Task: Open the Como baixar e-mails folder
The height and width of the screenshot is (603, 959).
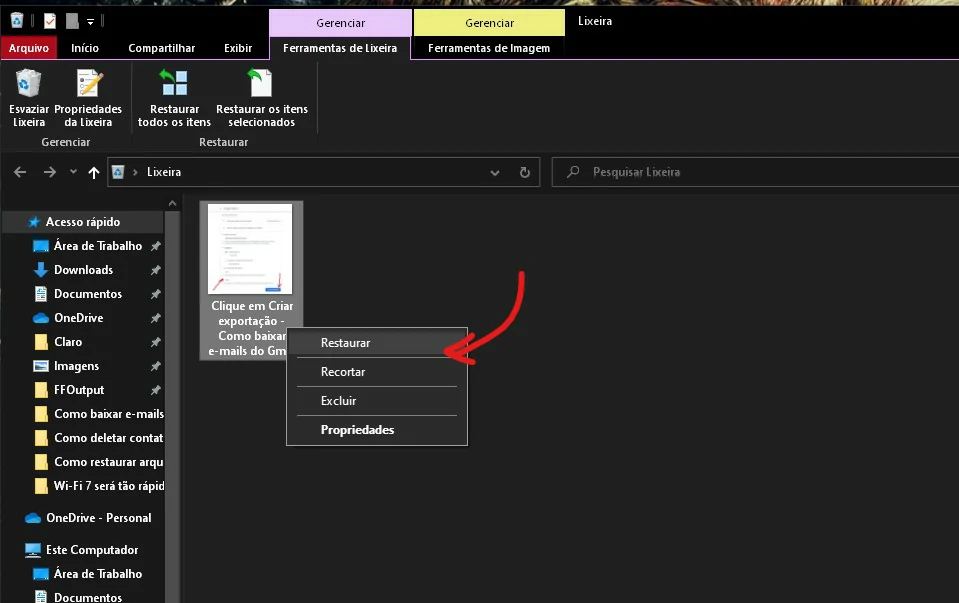Action: (109, 414)
